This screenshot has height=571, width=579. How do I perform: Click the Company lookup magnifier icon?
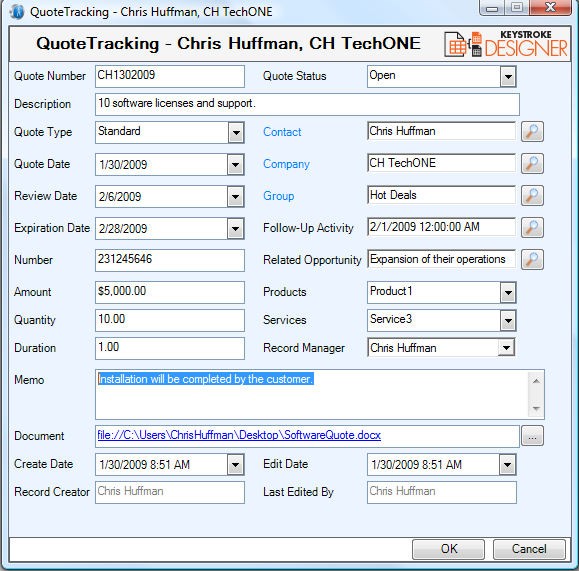tap(532, 163)
